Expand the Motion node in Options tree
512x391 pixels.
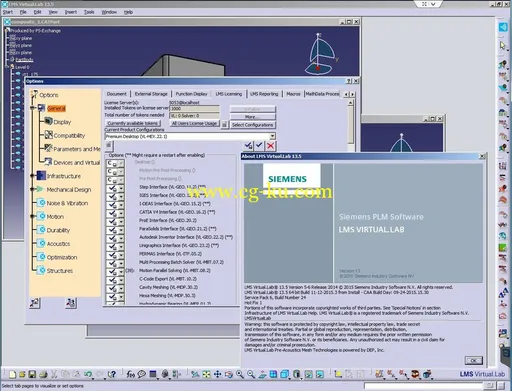[33, 216]
